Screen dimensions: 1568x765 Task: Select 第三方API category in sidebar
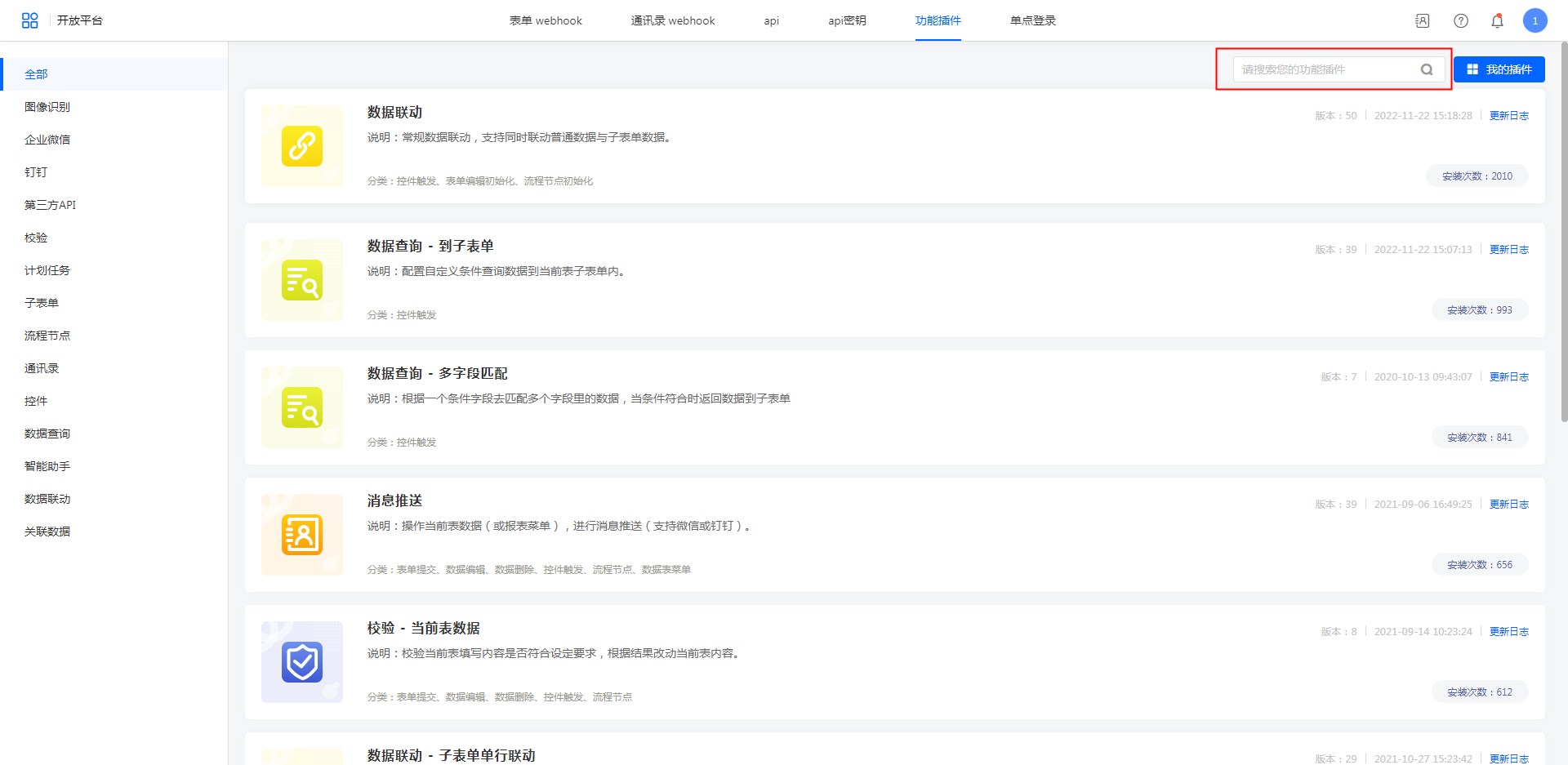point(50,205)
